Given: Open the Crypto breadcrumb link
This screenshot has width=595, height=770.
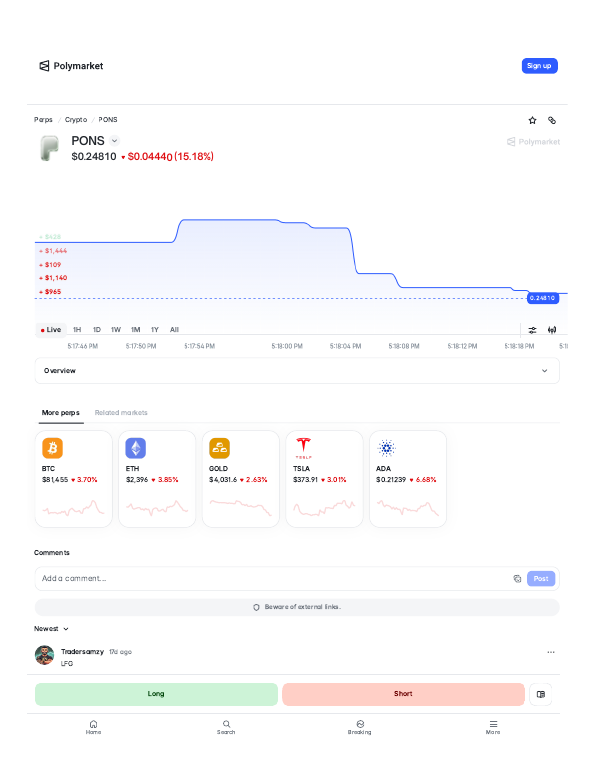Looking at the screenshot, I should [x=76, y=119].
